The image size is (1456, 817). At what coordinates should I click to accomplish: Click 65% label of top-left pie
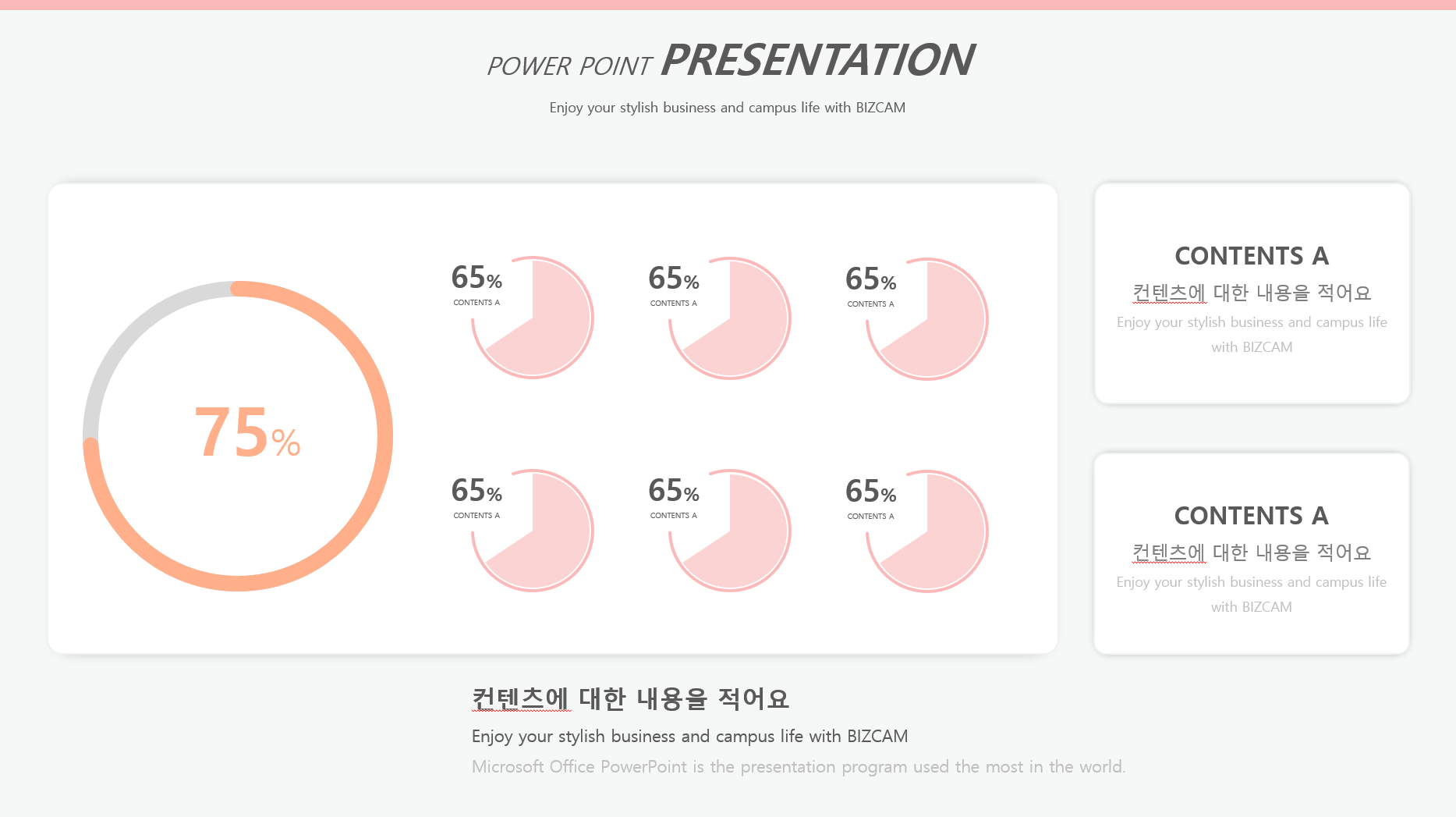[x=476, y=278]
